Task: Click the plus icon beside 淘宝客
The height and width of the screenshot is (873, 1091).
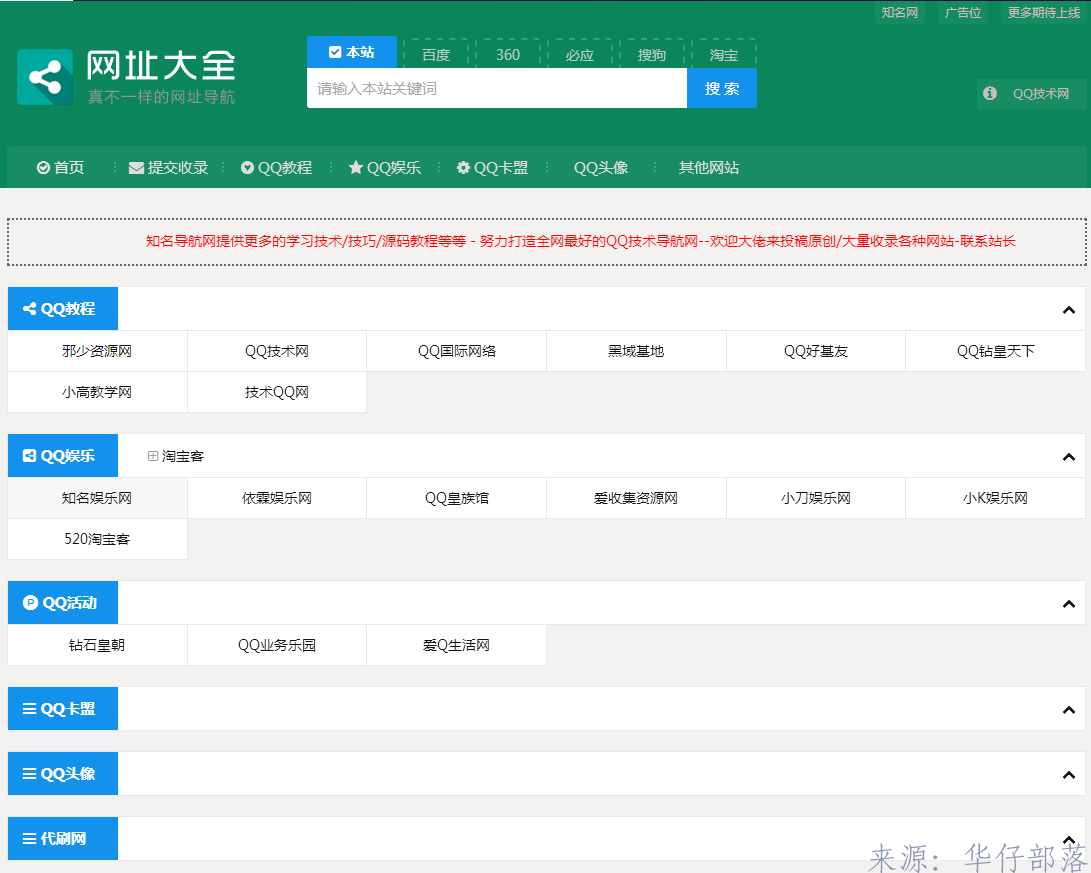Action: (x=153, y=456)
